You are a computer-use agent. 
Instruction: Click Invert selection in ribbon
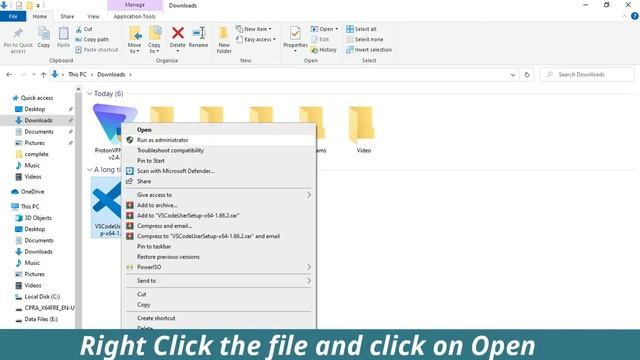(369, 49)
